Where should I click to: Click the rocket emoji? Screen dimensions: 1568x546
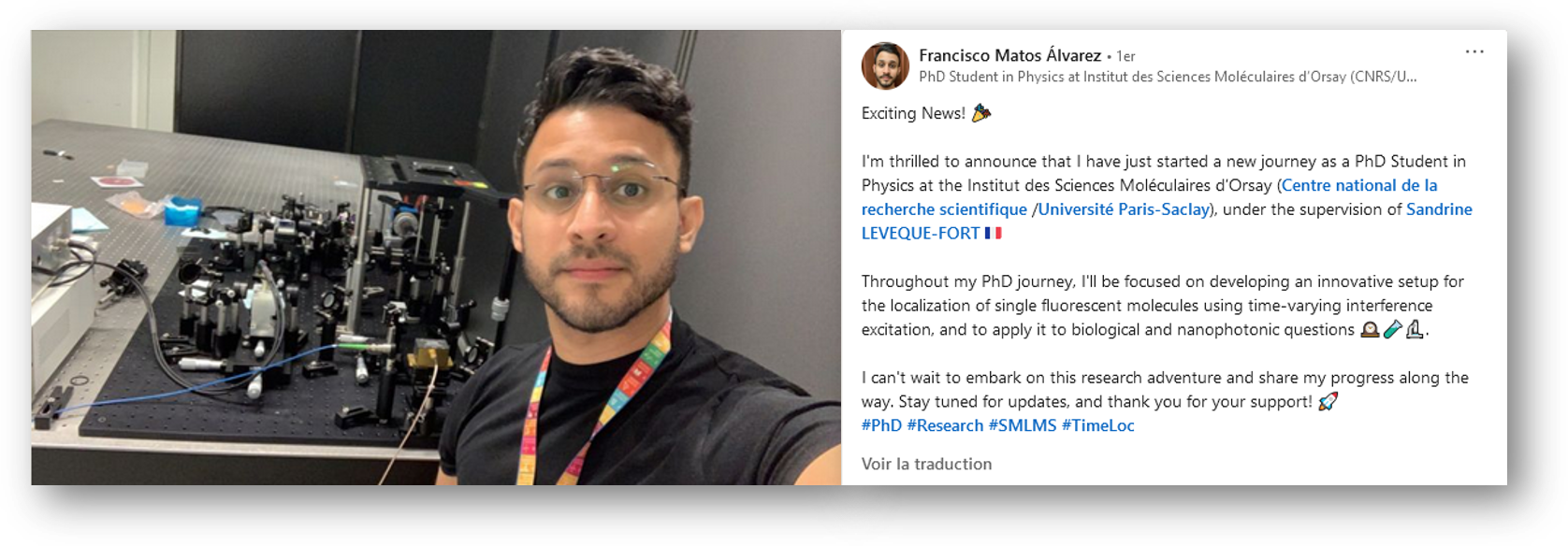(1328, 402)
